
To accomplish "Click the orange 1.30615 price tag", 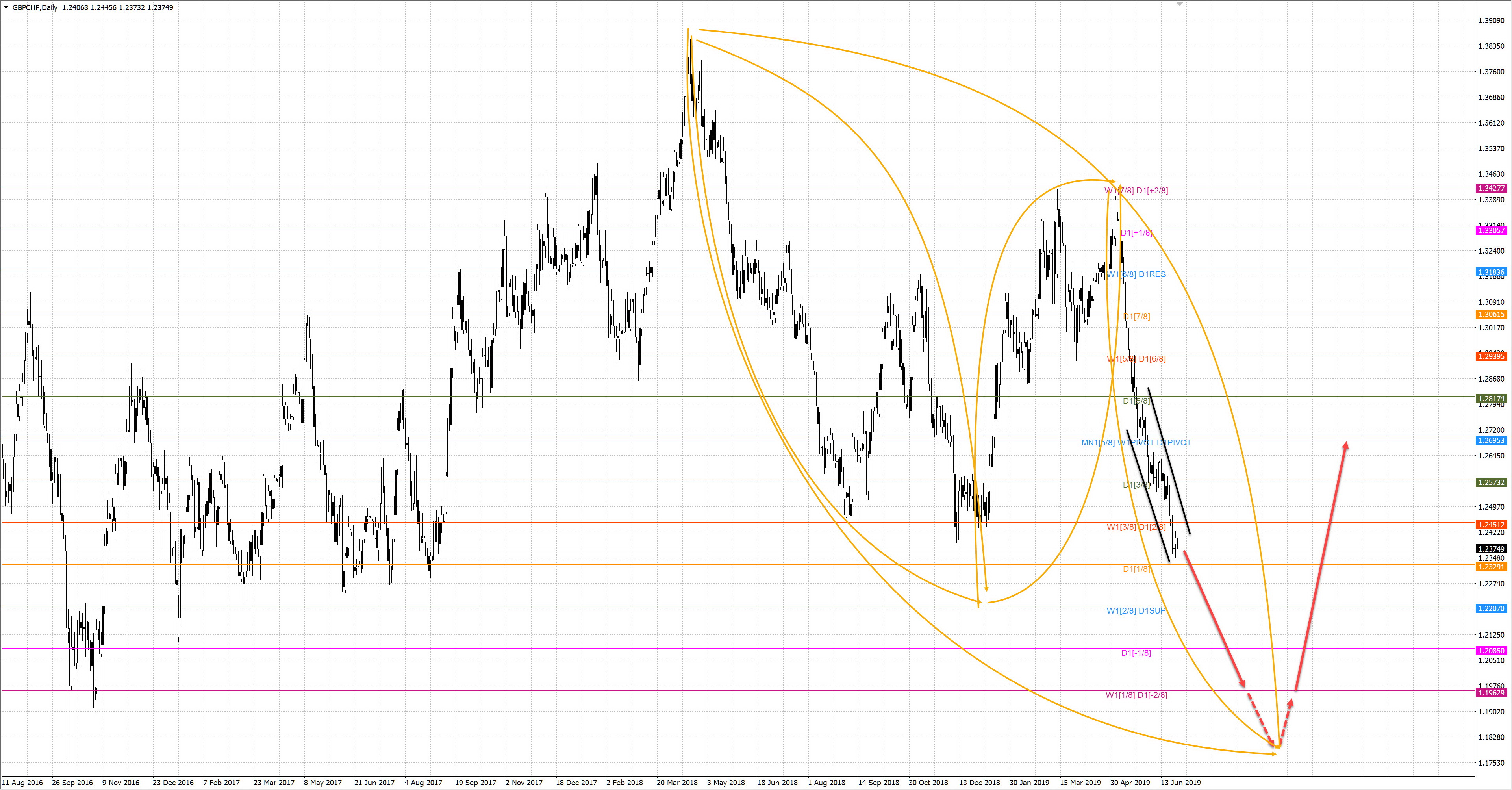I will pyautogui.click(x=1491, y=315).
